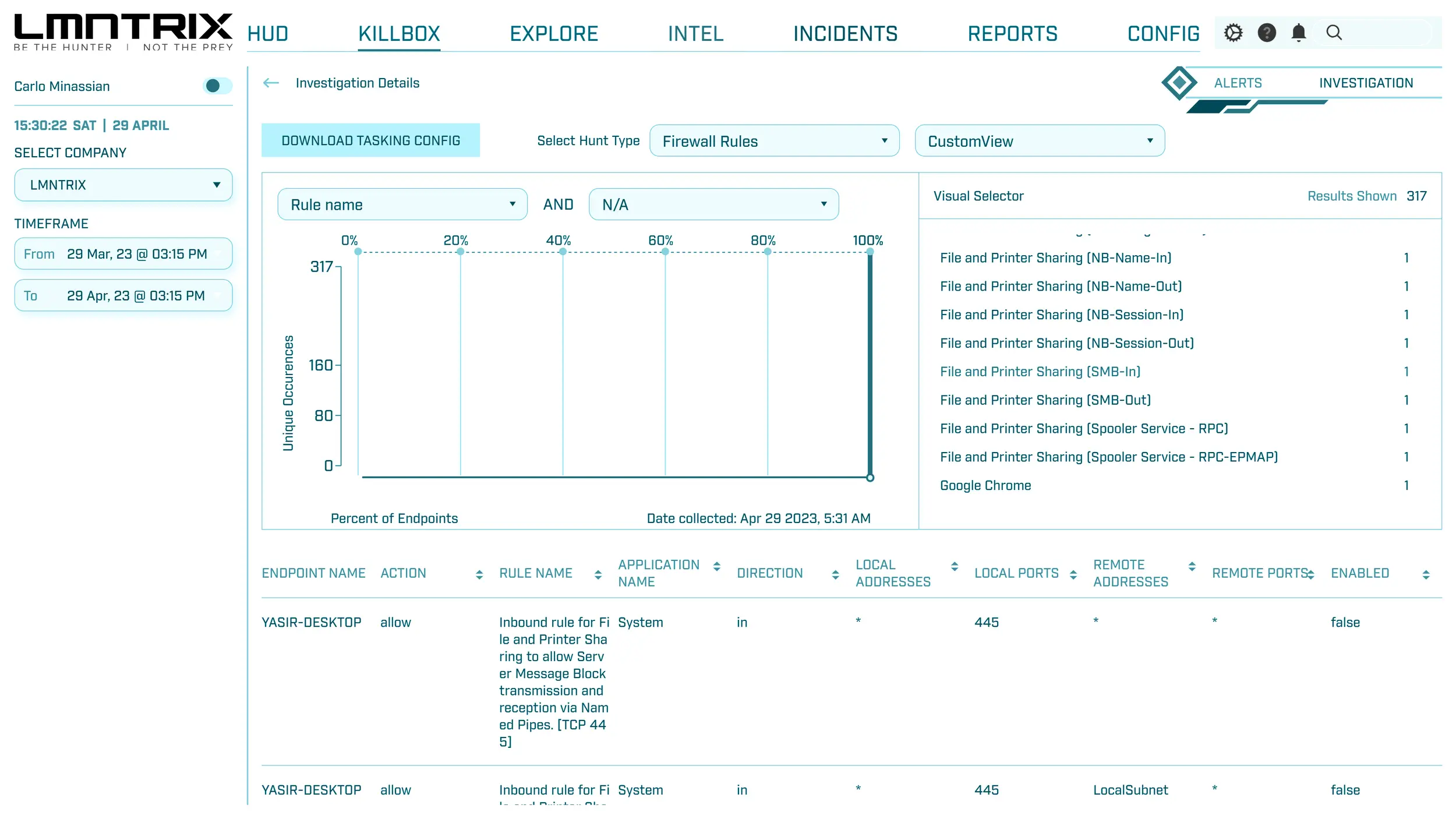Open the settings gear icon

1232,33
